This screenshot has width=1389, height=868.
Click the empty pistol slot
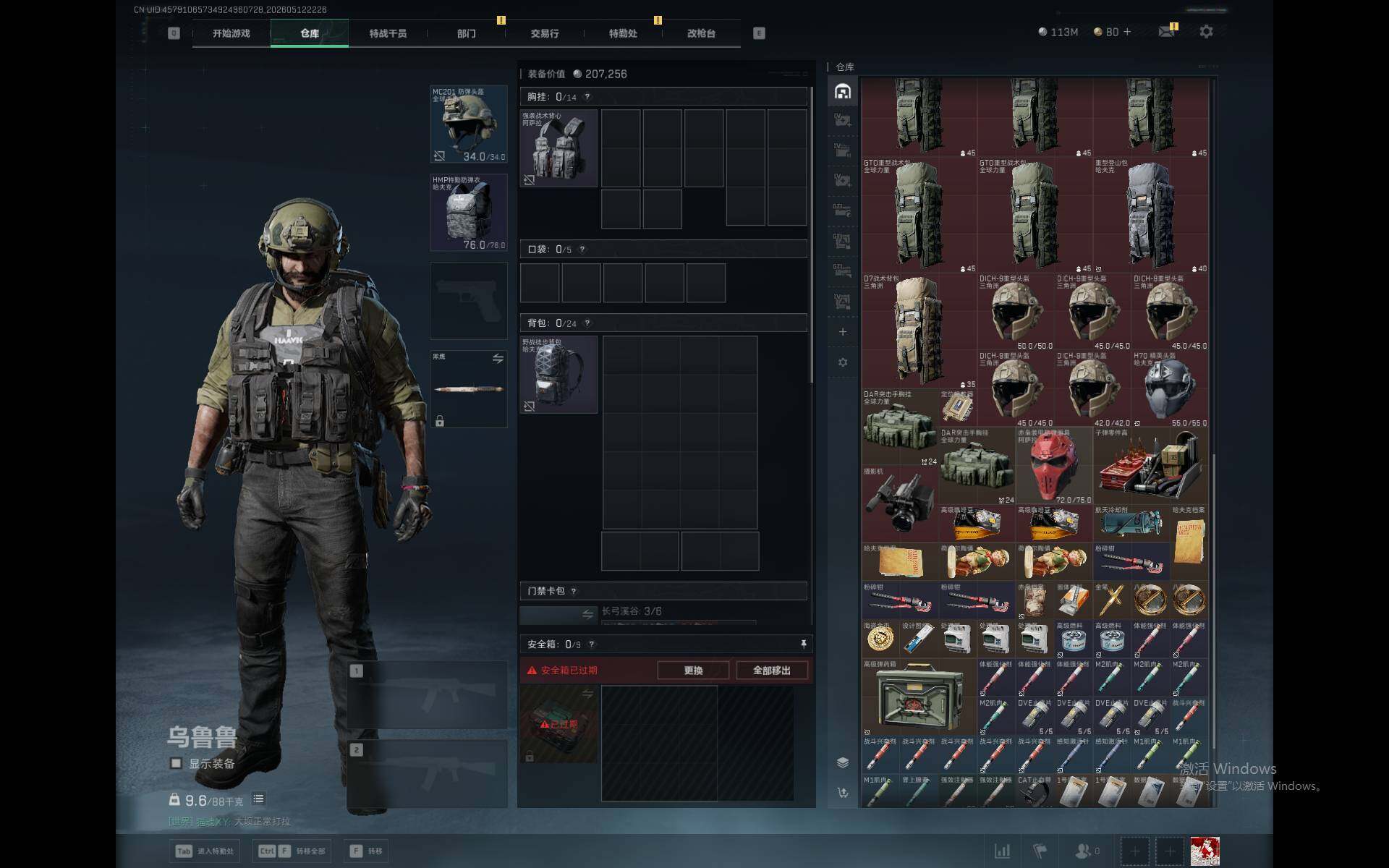469,300
